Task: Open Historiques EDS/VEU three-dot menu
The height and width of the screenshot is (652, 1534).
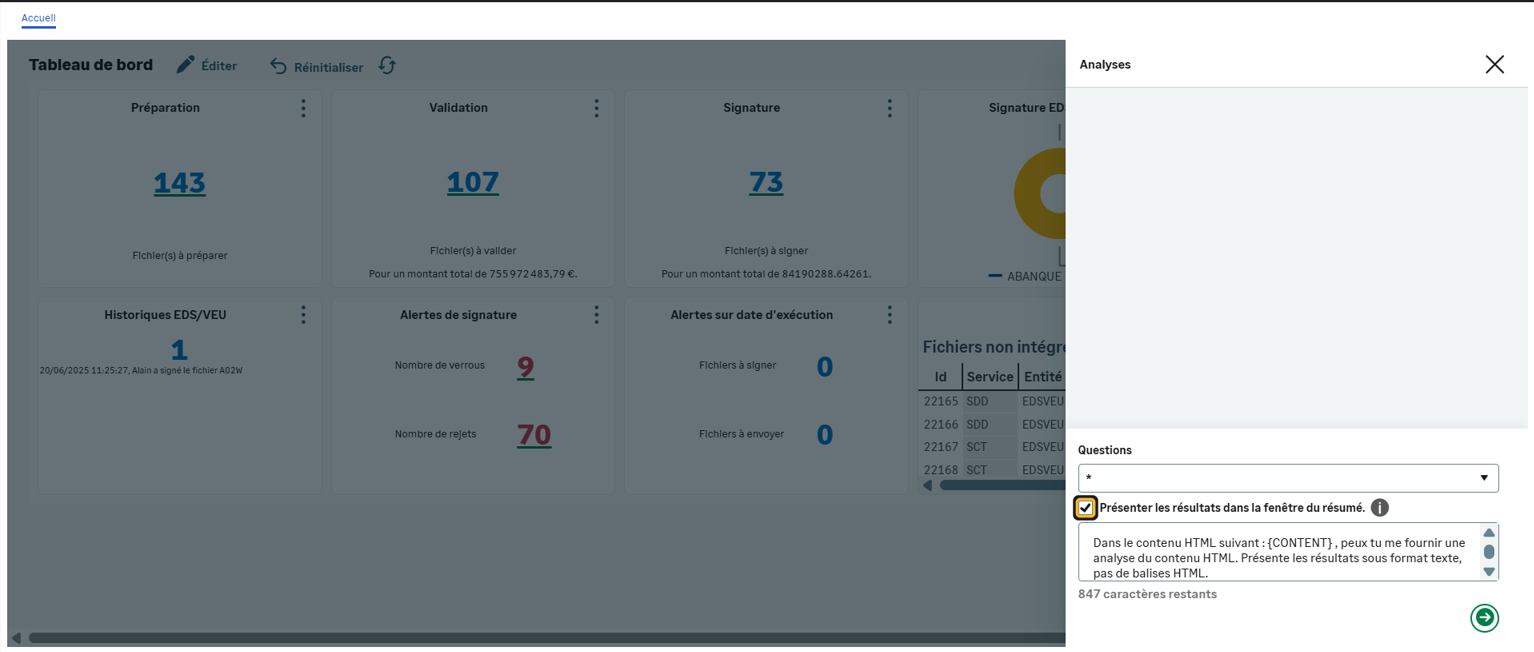Action: pyautogui.click(x=304, y=315)
